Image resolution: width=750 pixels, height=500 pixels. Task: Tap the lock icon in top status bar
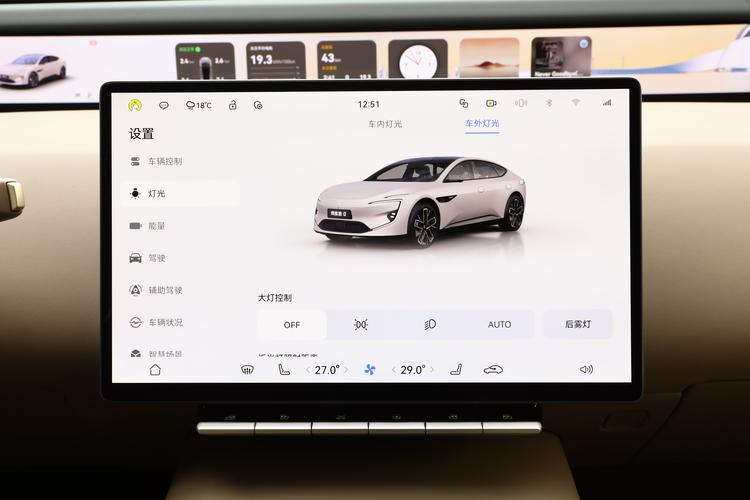click(232, 104)
